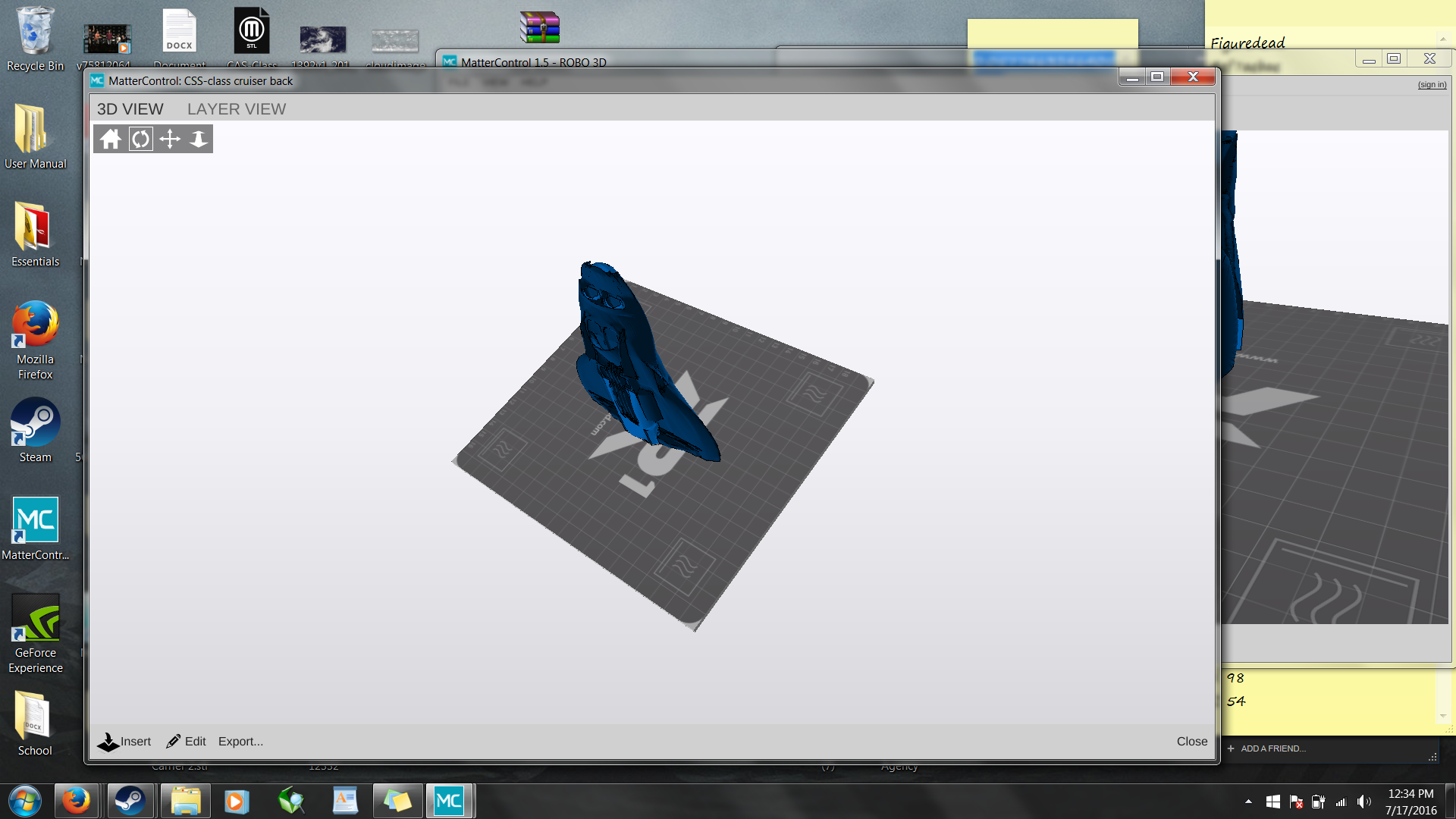Open GeForce Experience desktop shortcut
The image size is (1456, 819).
pos(35,634)
